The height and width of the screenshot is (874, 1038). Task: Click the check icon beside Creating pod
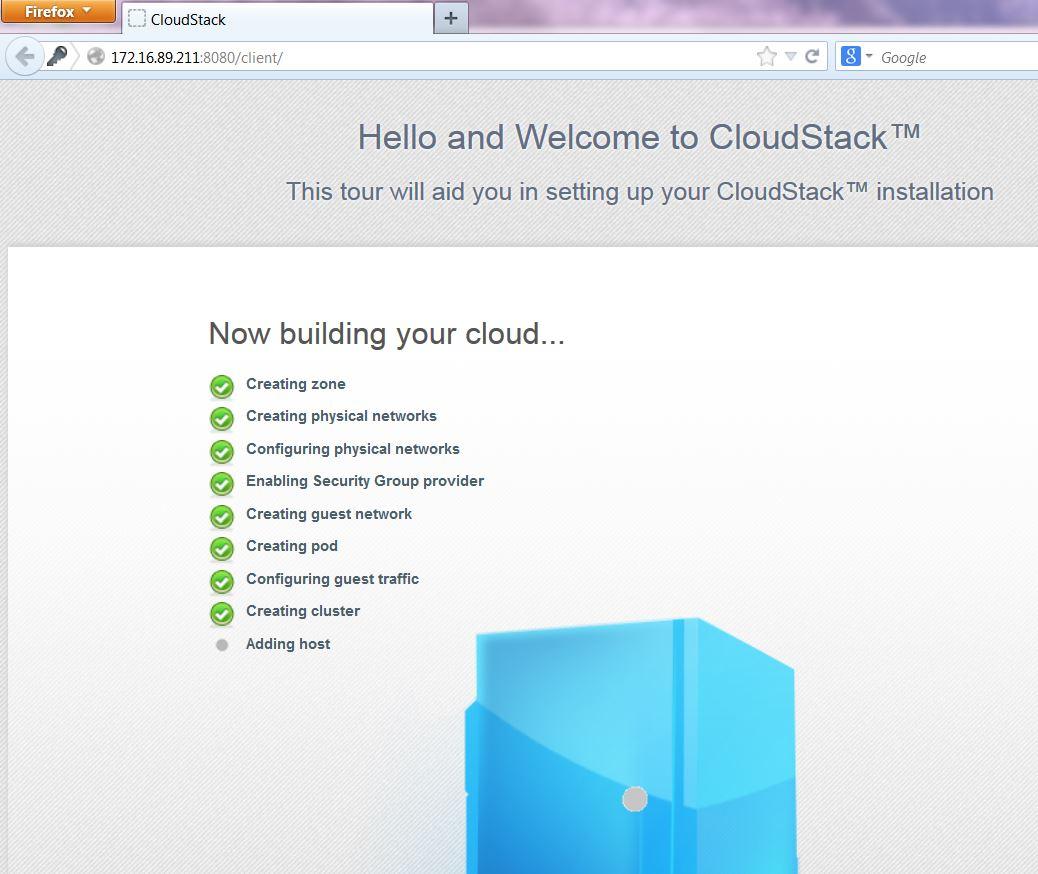[222, 549]
